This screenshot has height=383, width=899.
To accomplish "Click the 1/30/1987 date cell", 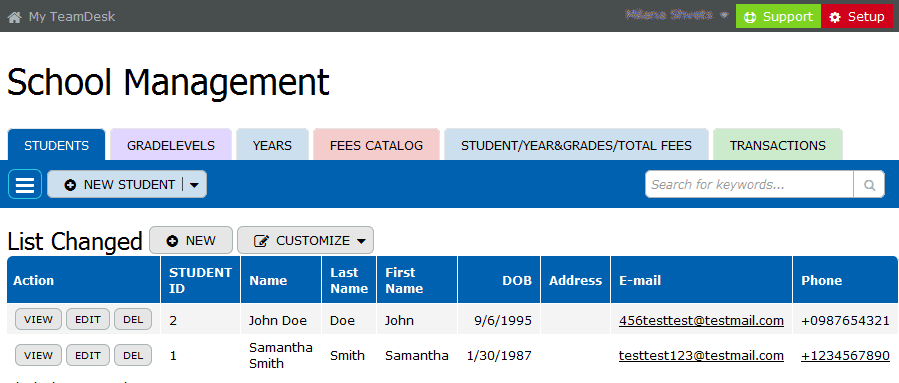I will click(x=499, y=355).
